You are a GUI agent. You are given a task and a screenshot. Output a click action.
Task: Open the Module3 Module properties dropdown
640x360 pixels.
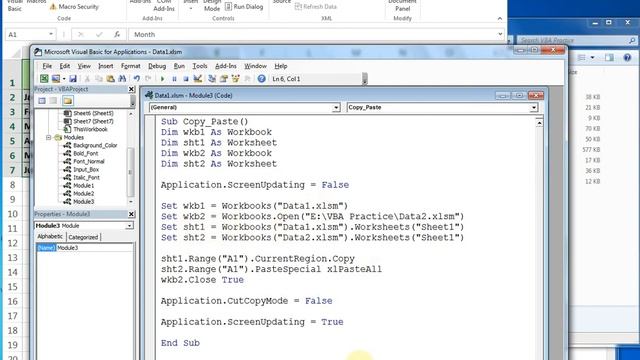click(129, 226)
